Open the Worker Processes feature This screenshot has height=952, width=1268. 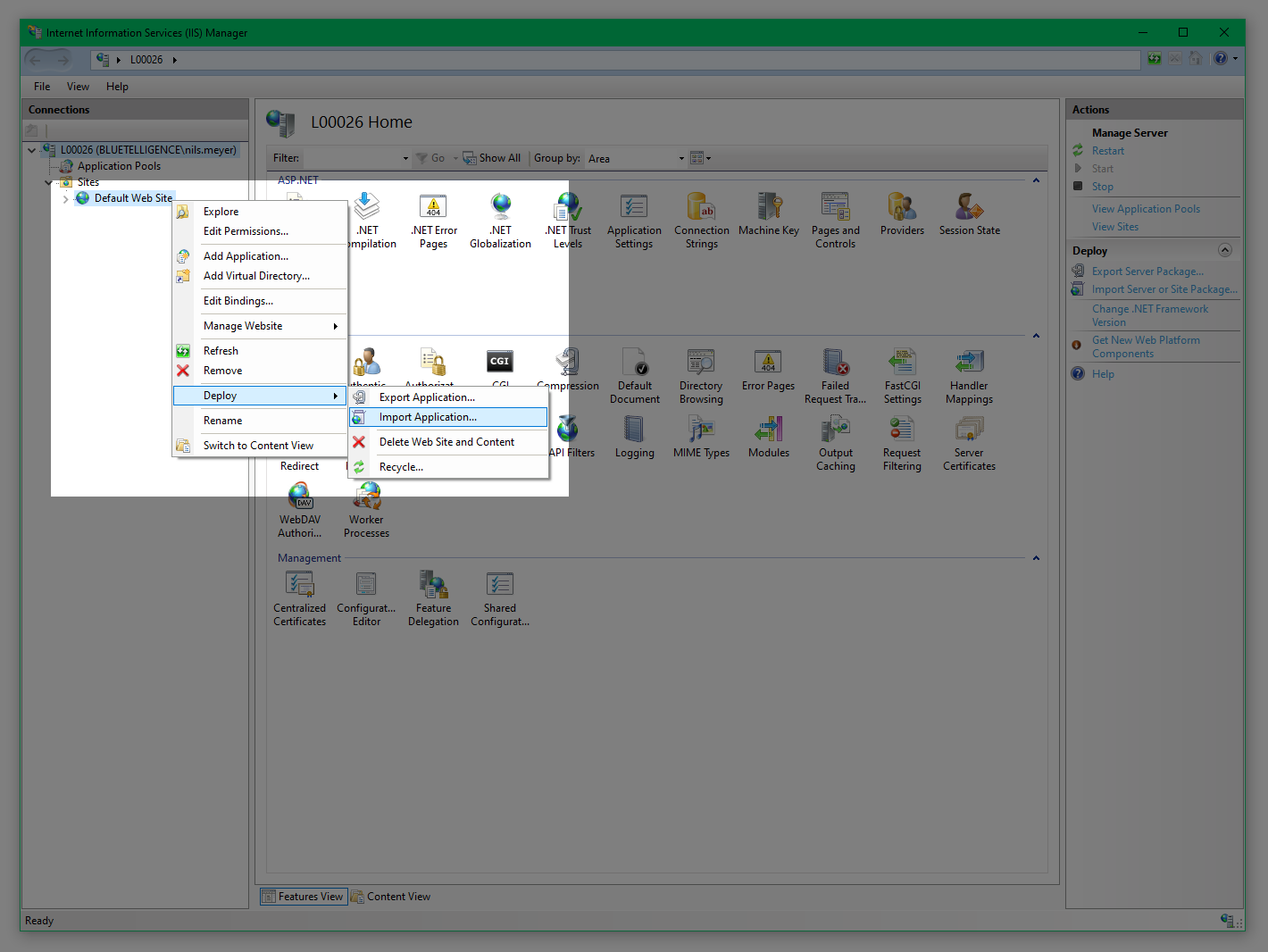click(366, 510)
